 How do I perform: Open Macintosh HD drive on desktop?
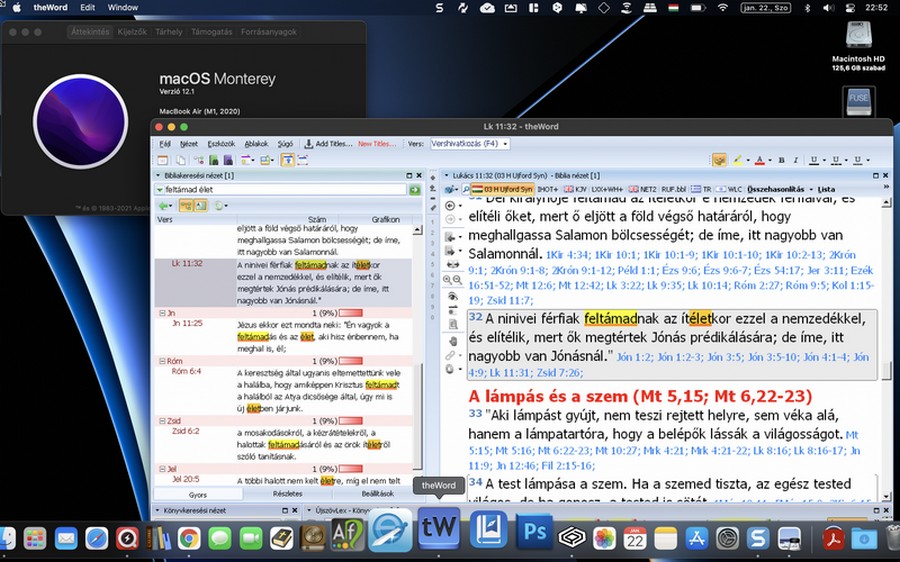pos(859,46)
